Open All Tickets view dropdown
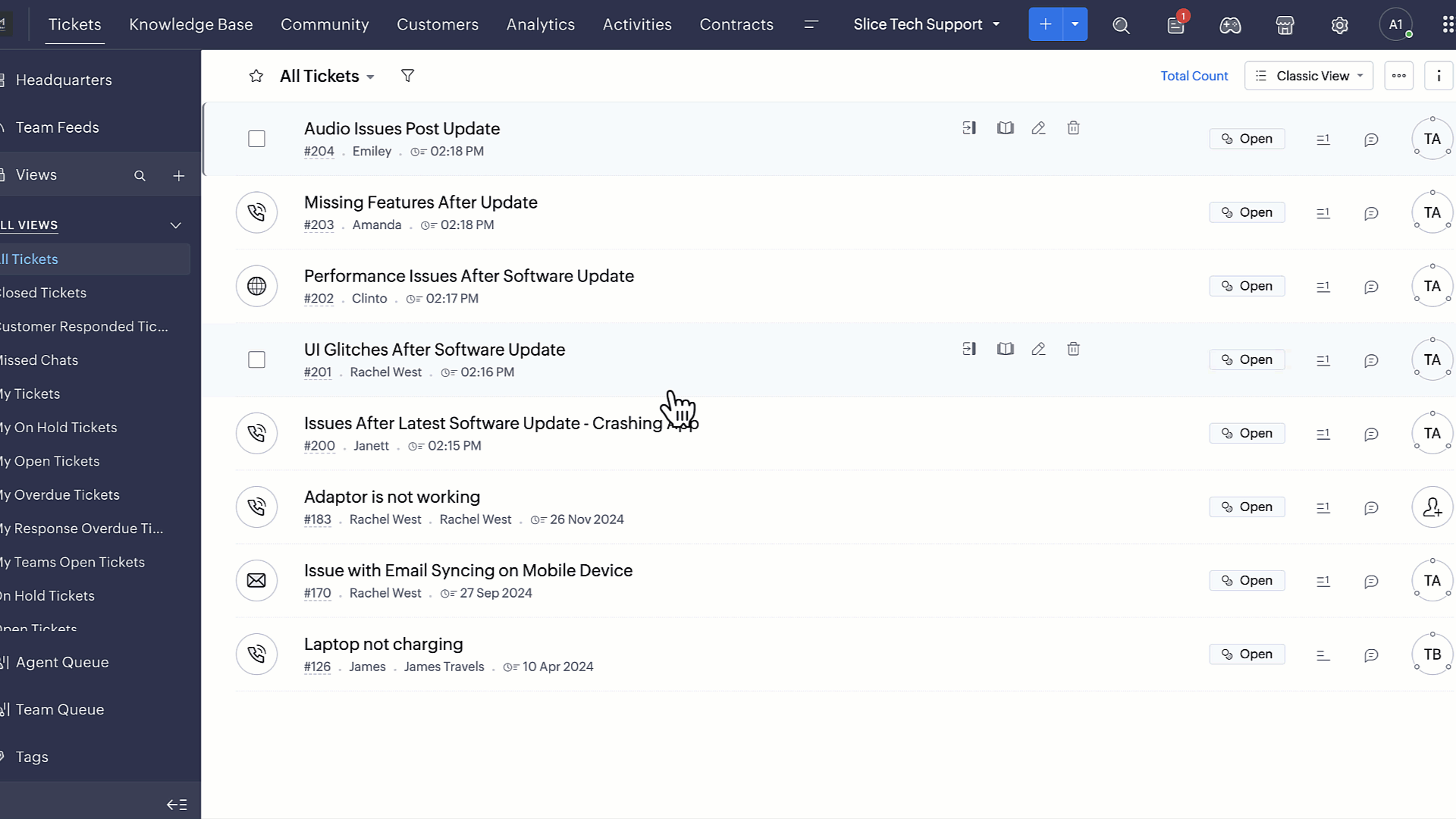This screenshot has width=1456, height=819. click(x=327, y=76)
